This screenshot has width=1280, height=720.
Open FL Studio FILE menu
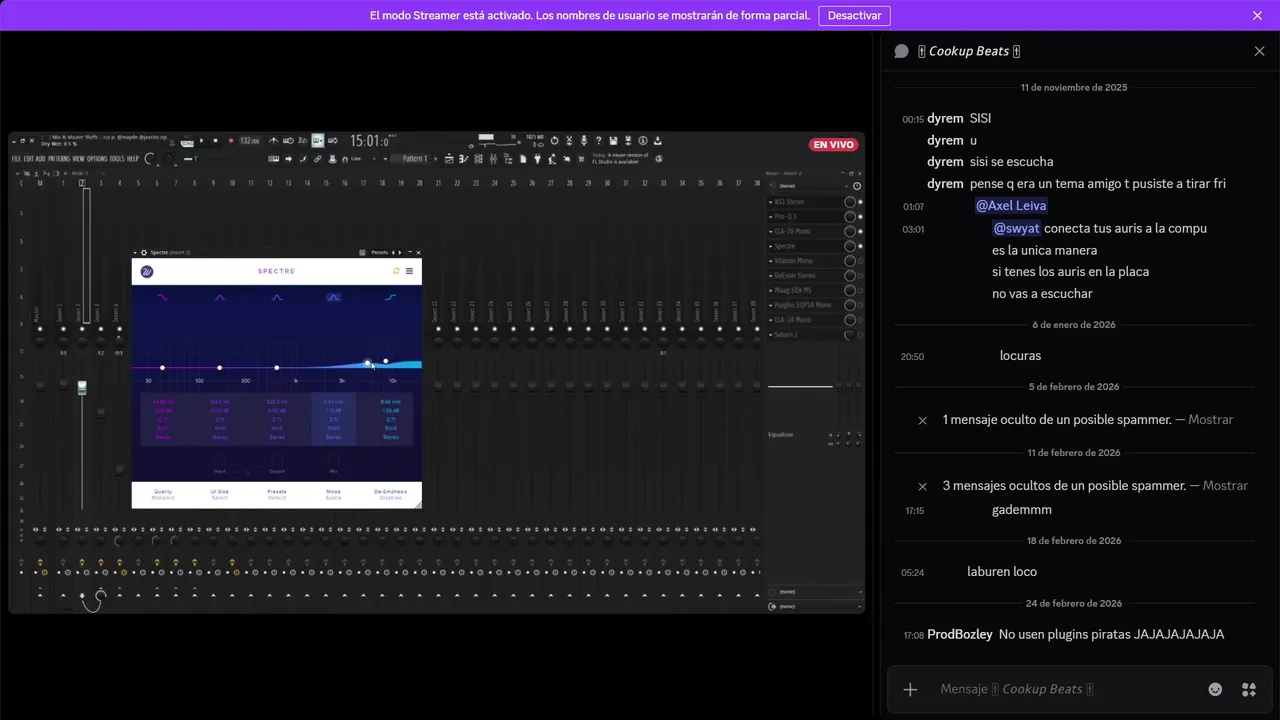(16, 158)
